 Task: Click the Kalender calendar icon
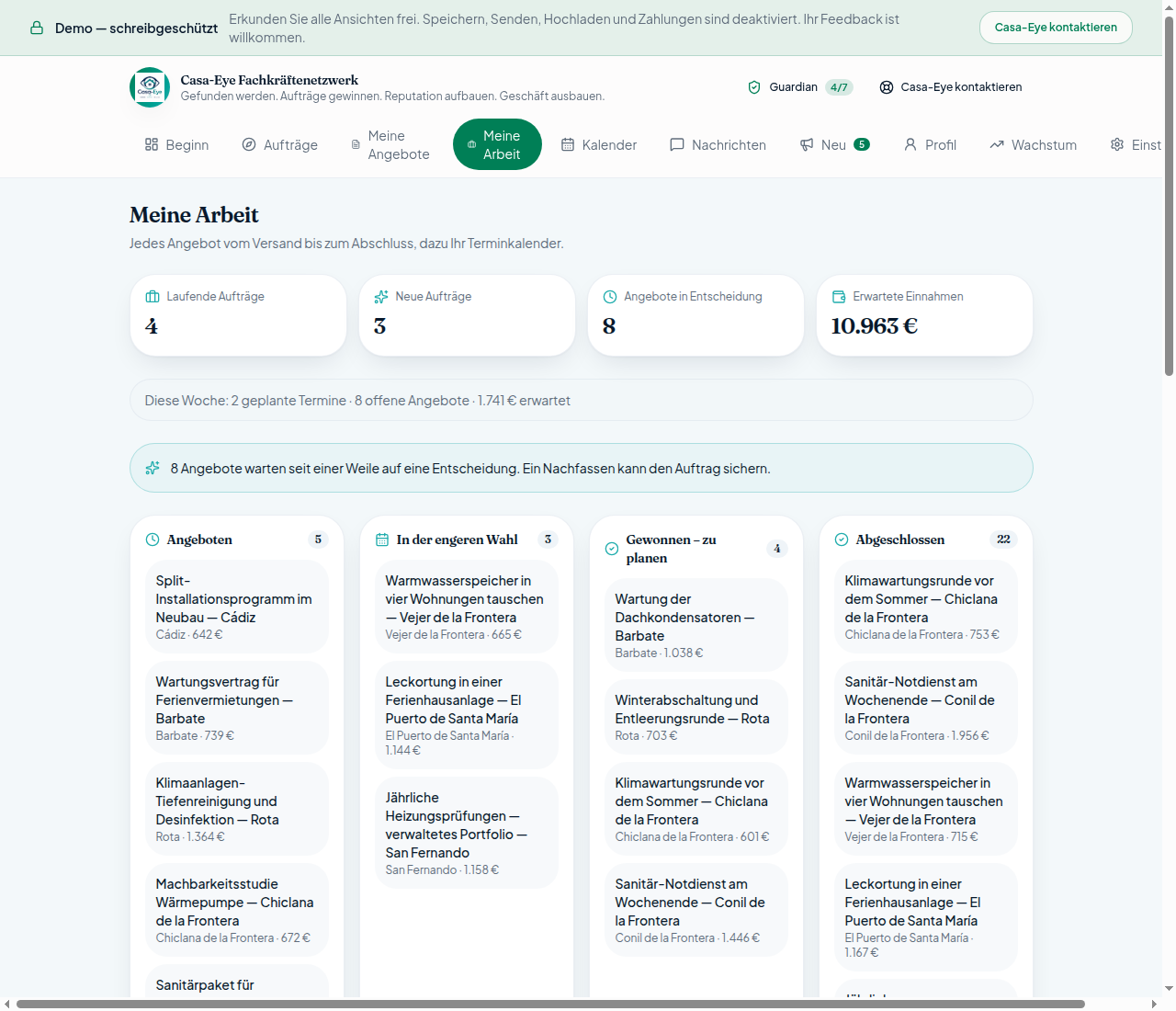[568, 144]
